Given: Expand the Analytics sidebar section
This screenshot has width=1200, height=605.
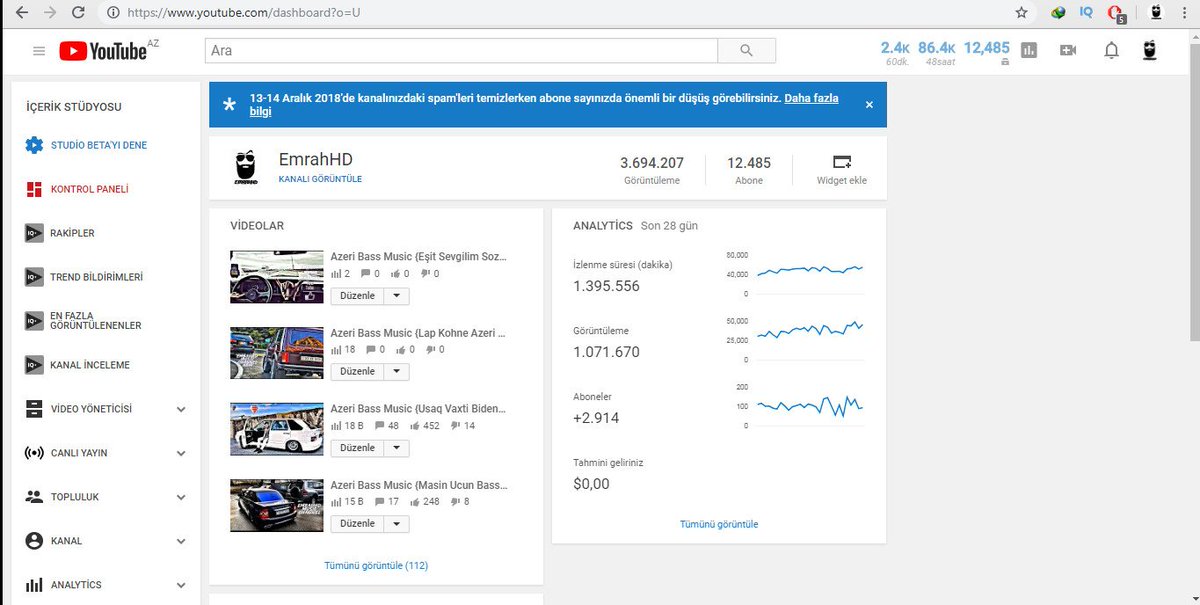Looking at the screenshot, I should (181, 585).
